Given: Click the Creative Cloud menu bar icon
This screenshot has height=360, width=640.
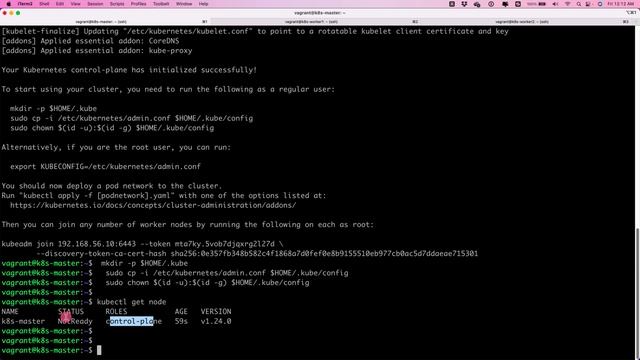Looking at the screenshot, I should (x=477, y=4).
